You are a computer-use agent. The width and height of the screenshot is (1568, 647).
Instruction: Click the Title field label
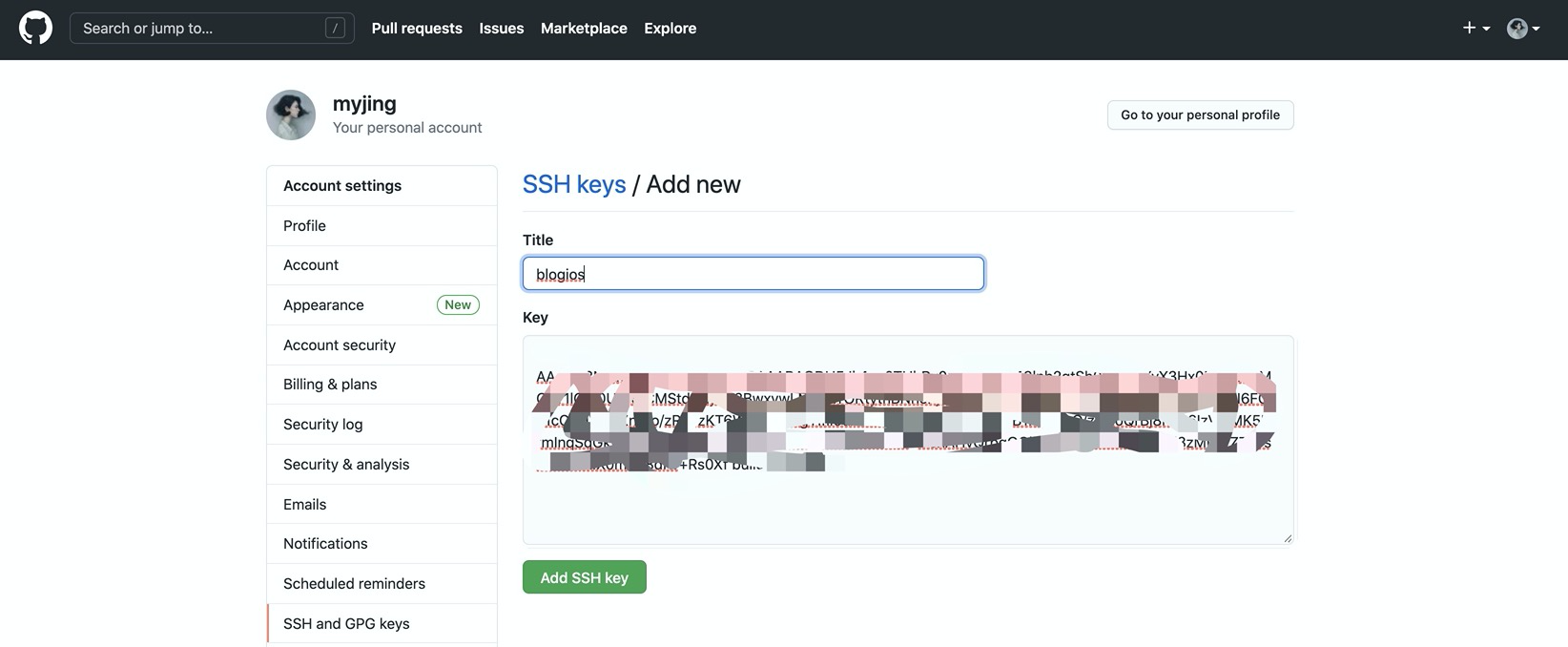coord(538,240)
